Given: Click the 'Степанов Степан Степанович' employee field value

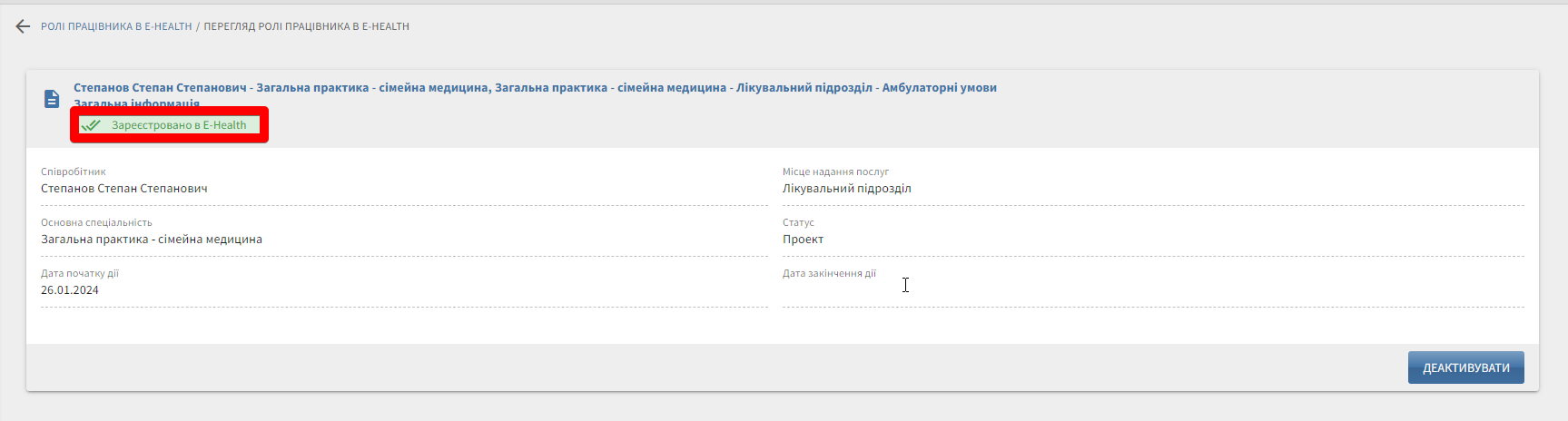Looking at the screenshot, I should (x=124, y=189).
